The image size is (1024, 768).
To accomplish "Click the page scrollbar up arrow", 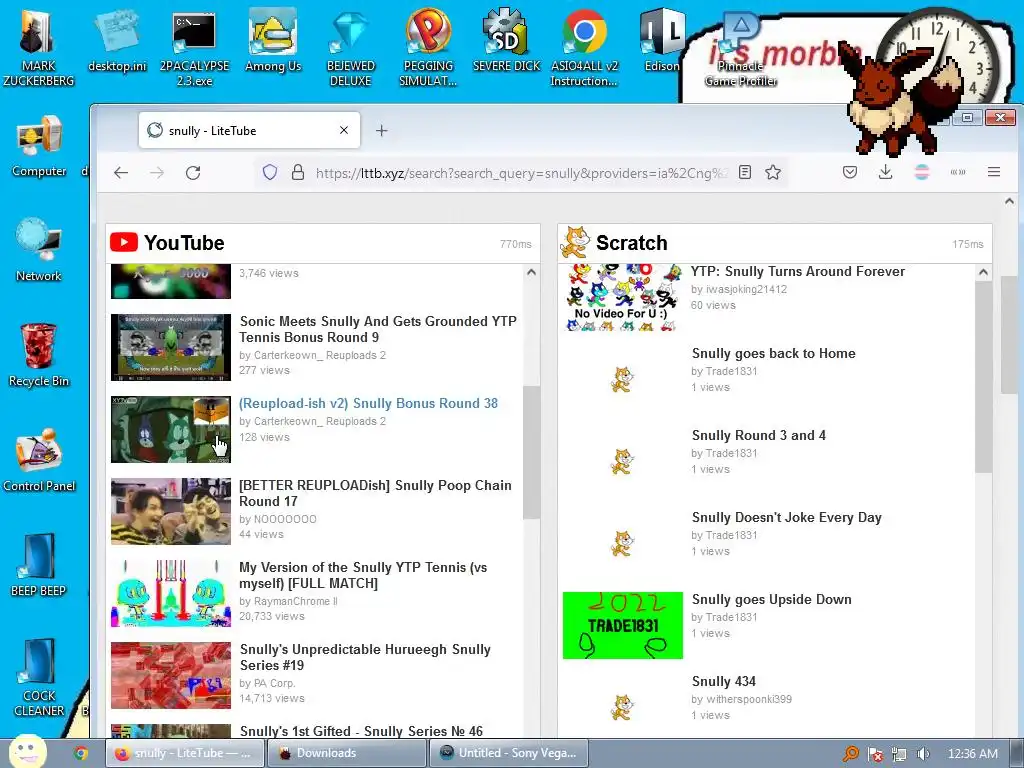I will 1010,202.
